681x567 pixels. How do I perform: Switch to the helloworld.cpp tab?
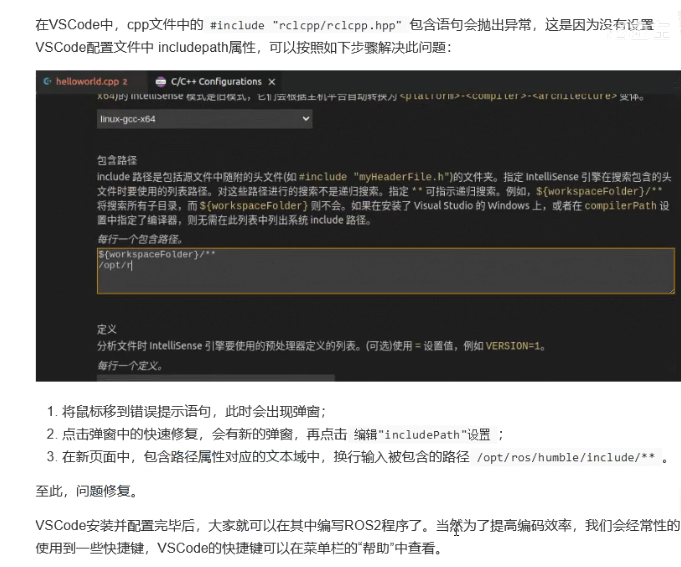pyautogui.click(x=91, y=81)
